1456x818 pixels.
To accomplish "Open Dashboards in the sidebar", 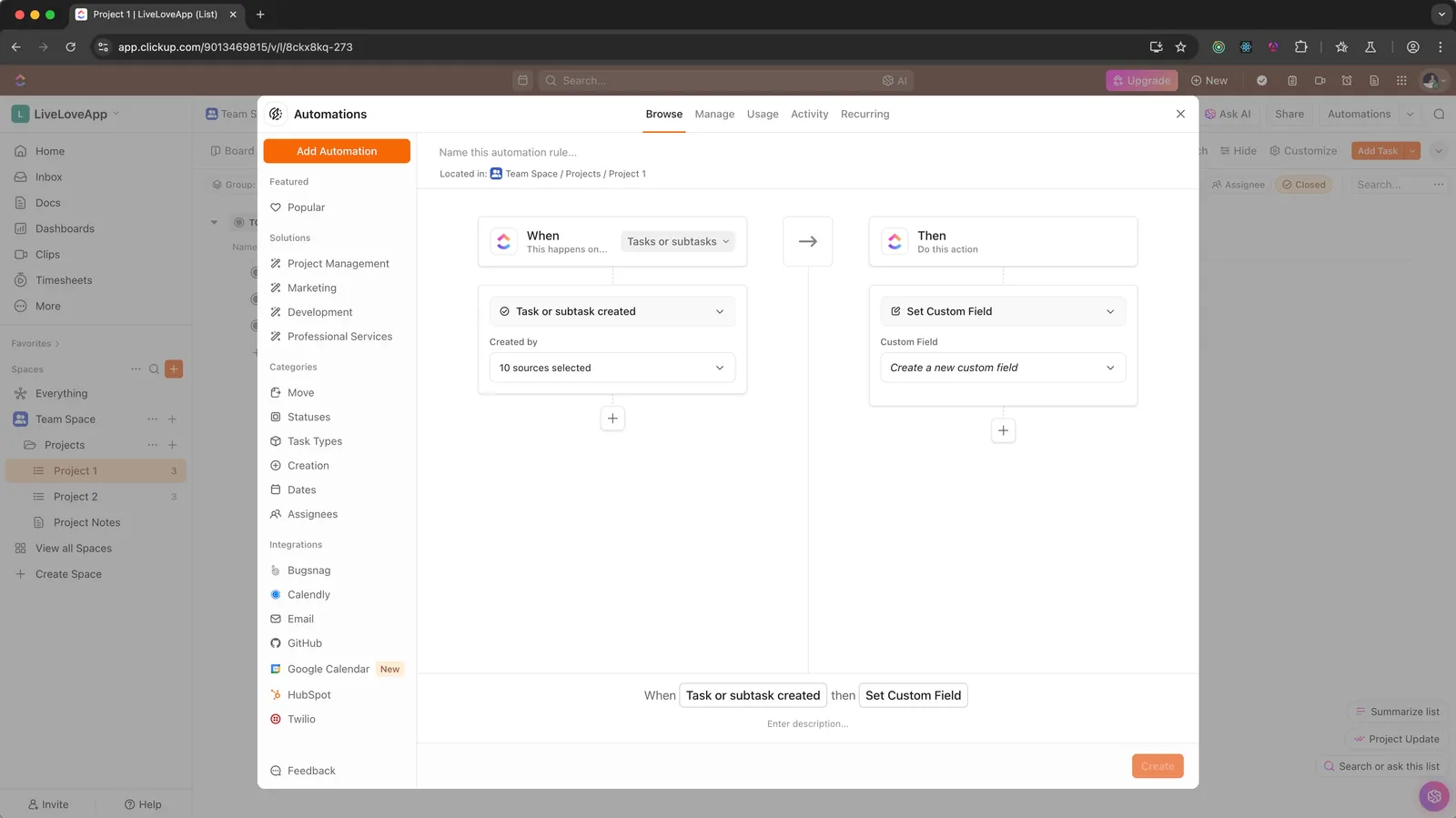I will pyautogui.click(x=65, y=229).
